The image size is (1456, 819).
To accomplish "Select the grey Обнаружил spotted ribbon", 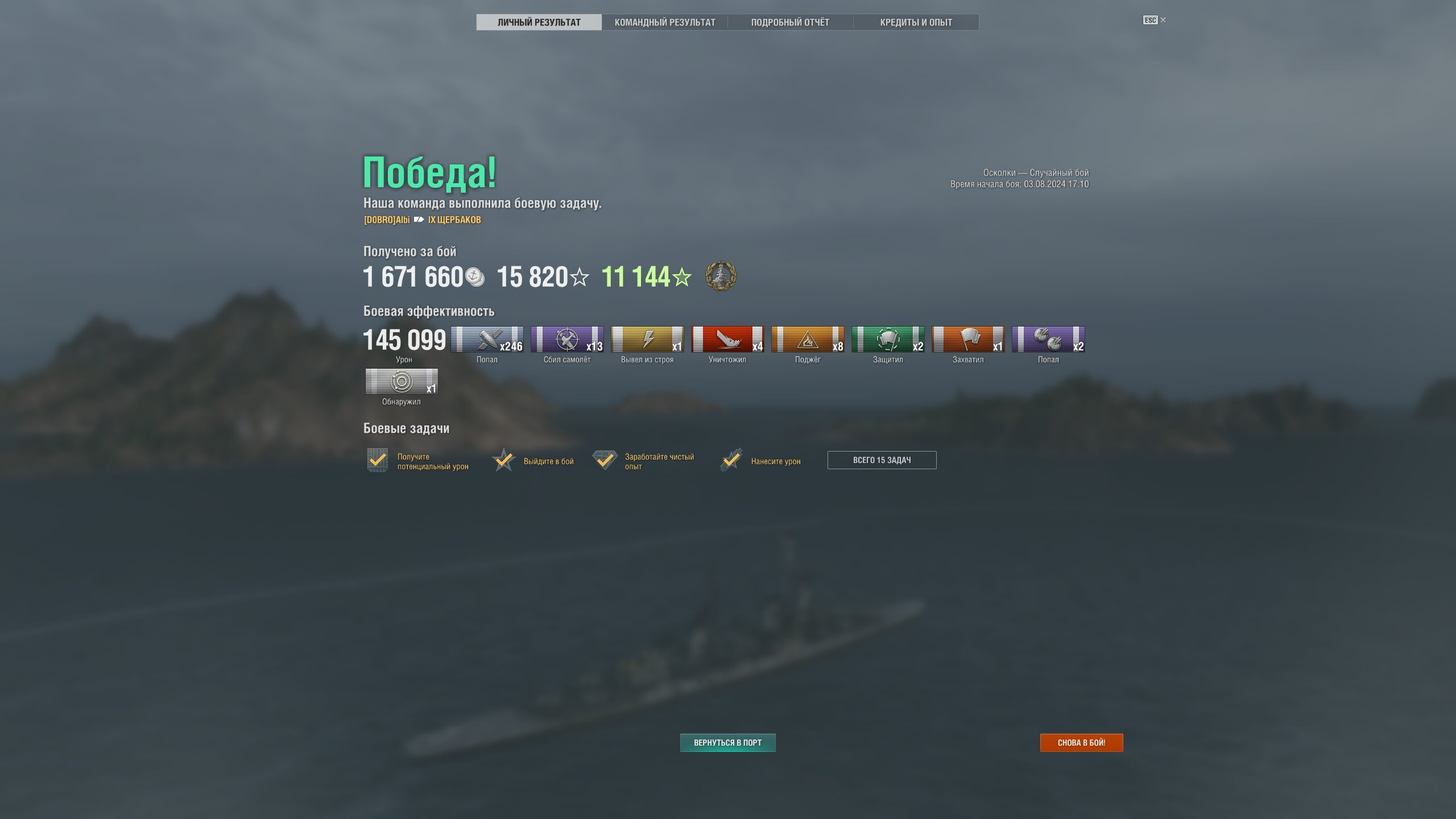I will tap(402, 381).
